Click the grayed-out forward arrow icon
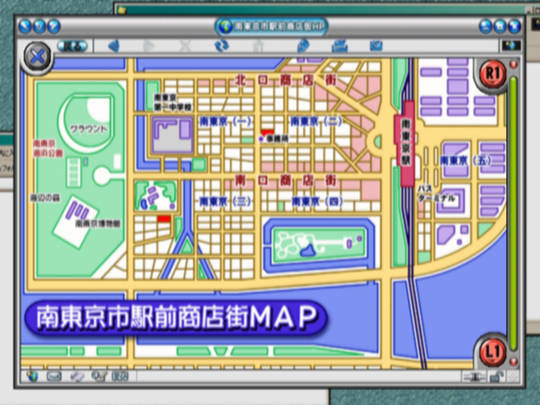The width and height of the screenshot is (540, 405). point(149,46)
